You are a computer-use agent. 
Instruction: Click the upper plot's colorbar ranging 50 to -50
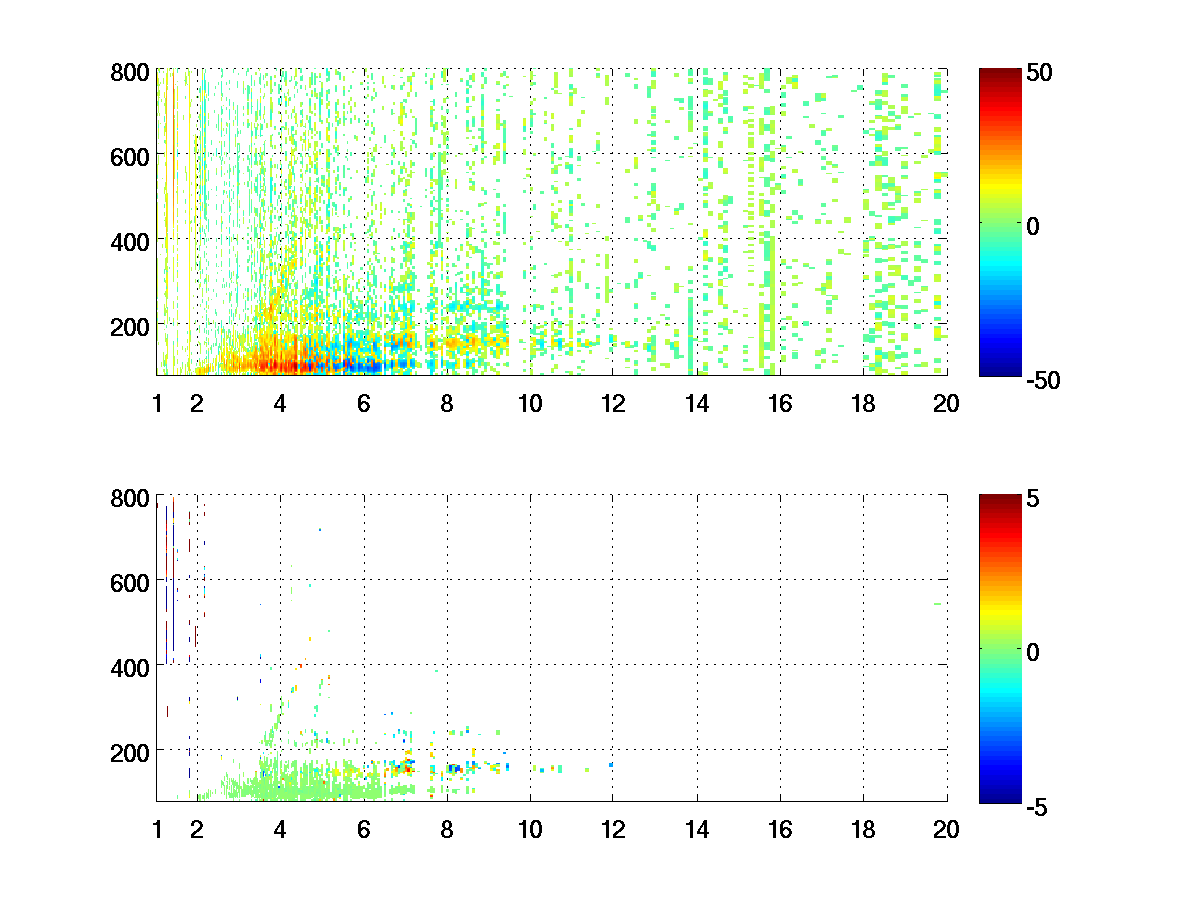1000,222
